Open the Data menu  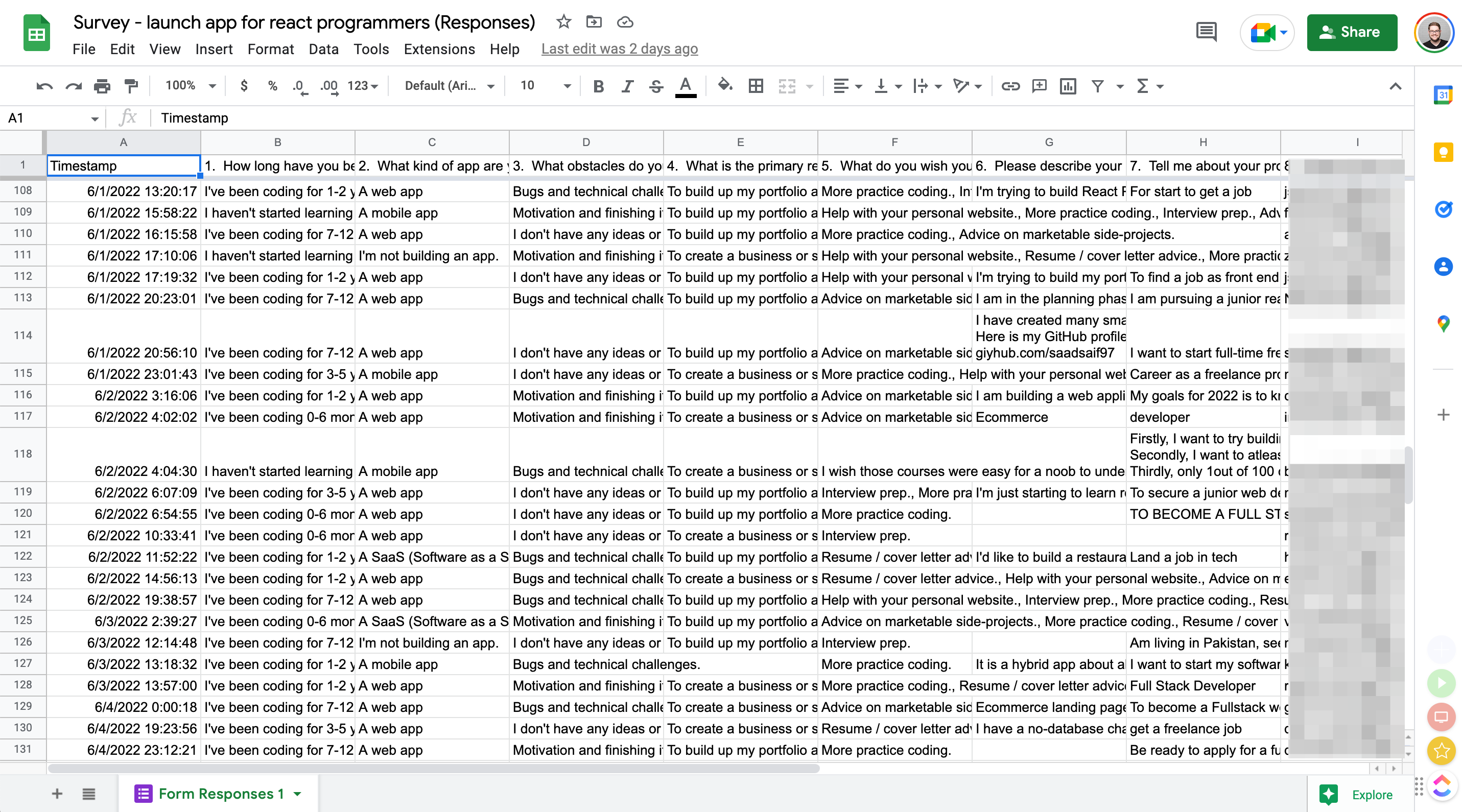point(323,50)
